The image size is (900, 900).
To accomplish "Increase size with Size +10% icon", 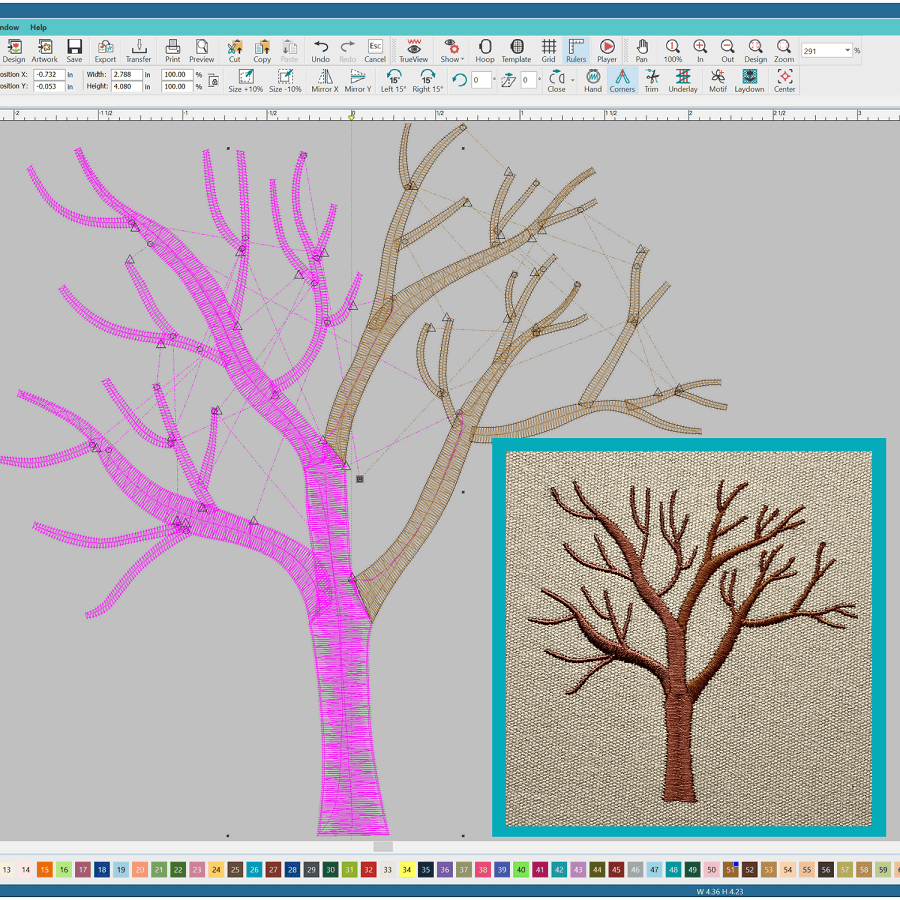I will [245, 81].
